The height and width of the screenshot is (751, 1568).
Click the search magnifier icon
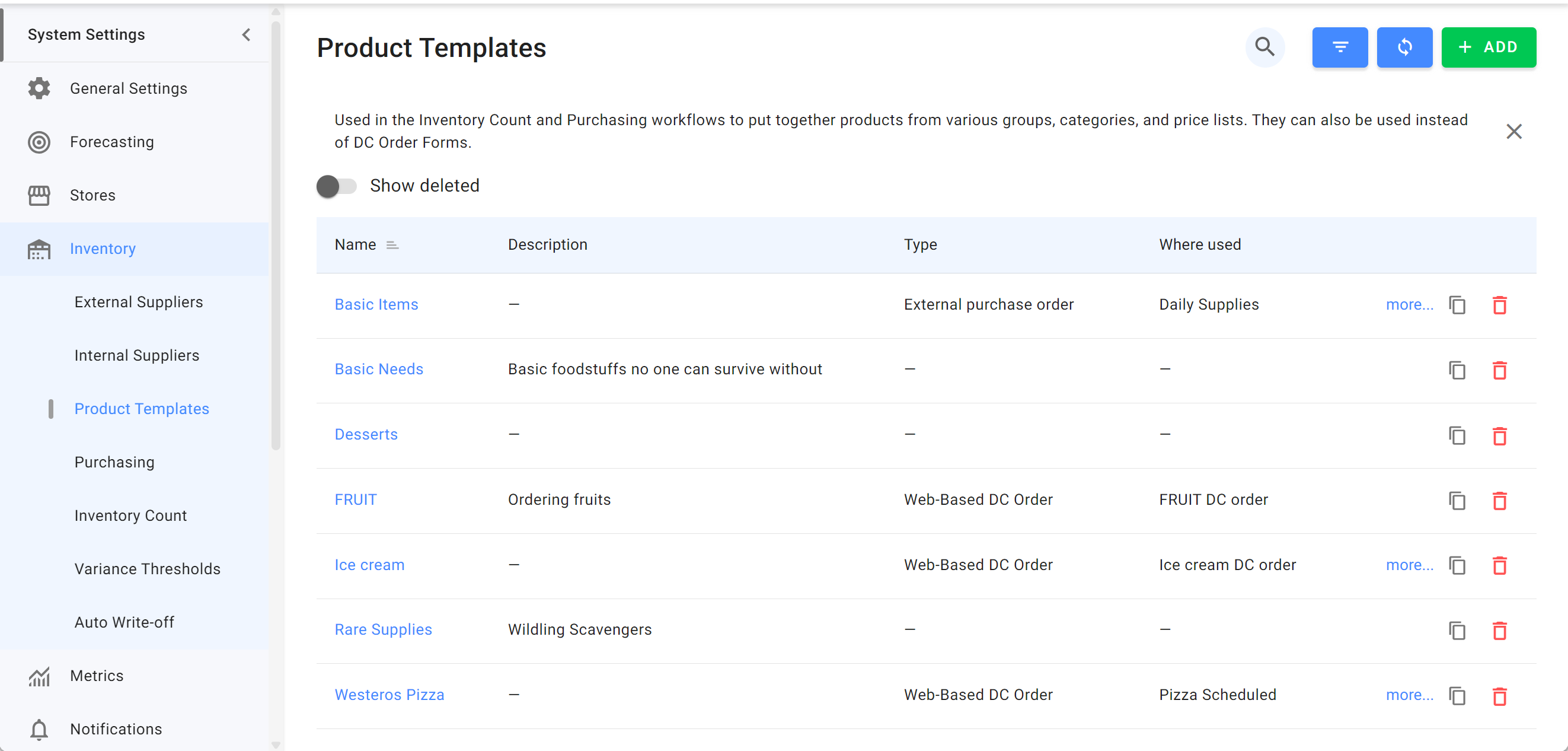click(1264, 47)
